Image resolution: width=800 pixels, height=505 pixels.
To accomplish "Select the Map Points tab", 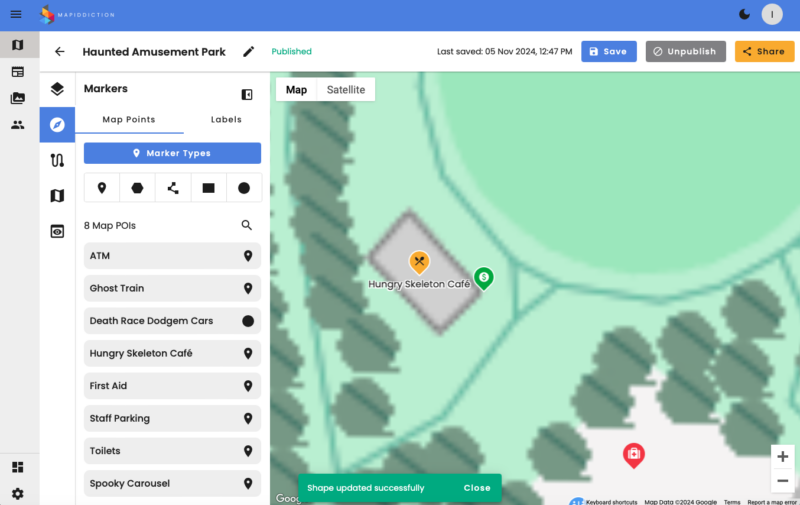I will 129,120.
